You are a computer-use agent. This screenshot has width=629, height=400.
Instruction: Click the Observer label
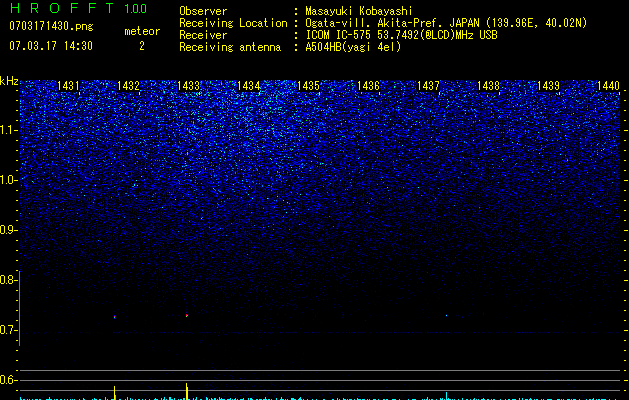[203, 11]
